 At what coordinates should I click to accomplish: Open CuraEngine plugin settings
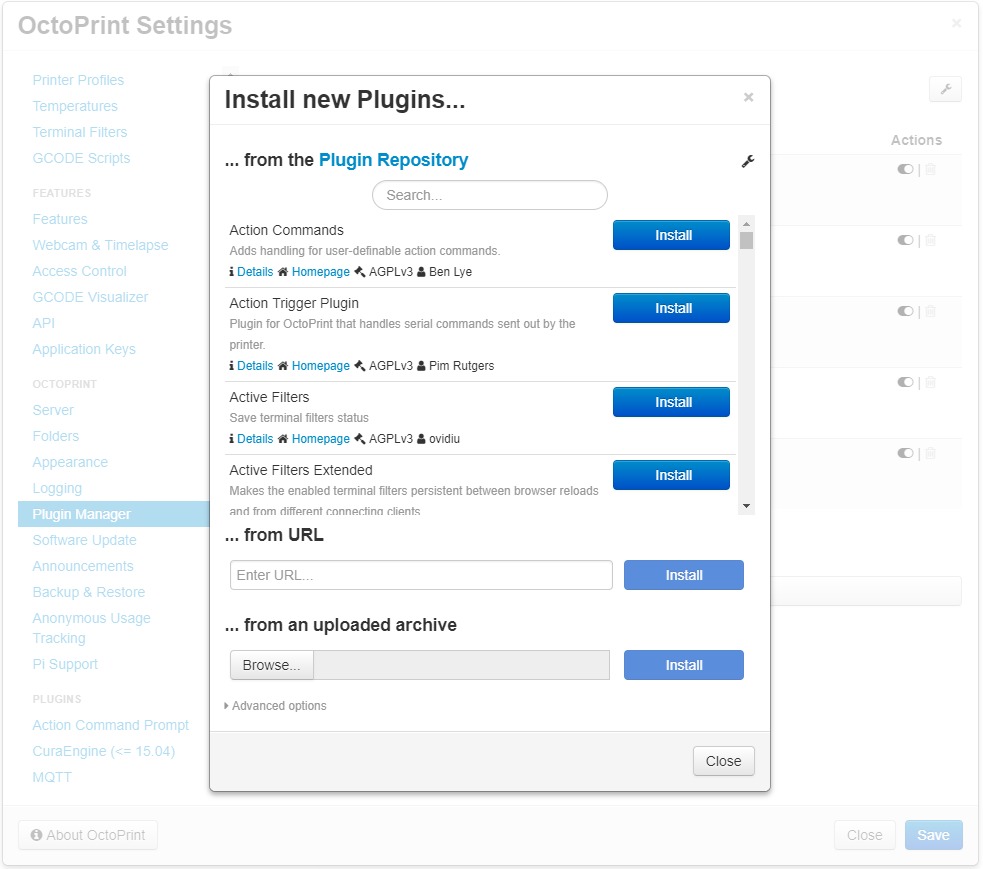point(103,751)
